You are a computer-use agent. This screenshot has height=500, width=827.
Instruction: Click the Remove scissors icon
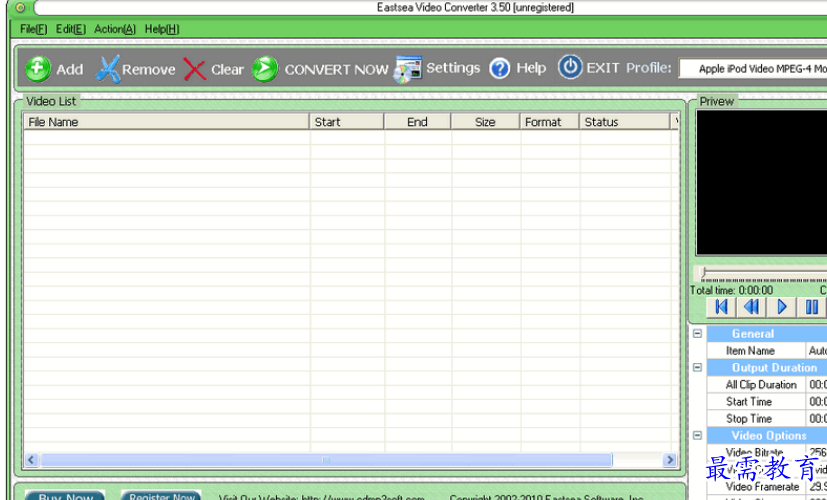108,69
